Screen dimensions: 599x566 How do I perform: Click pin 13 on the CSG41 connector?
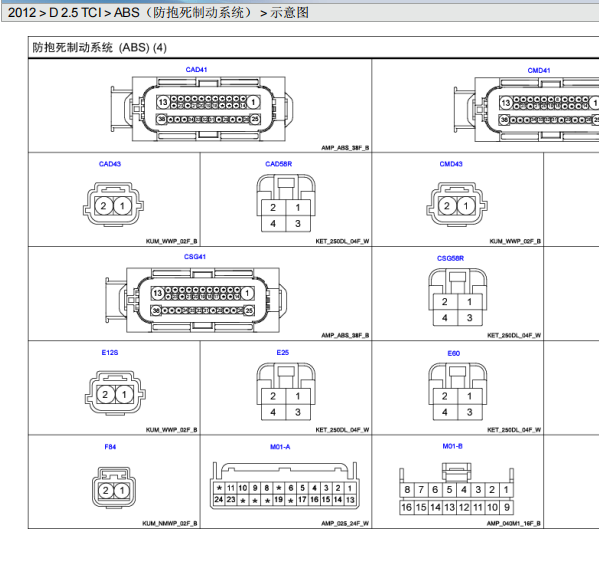coord(157,293)
